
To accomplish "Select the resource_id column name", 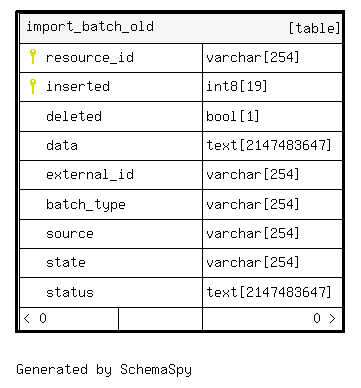I will point(90,58).
